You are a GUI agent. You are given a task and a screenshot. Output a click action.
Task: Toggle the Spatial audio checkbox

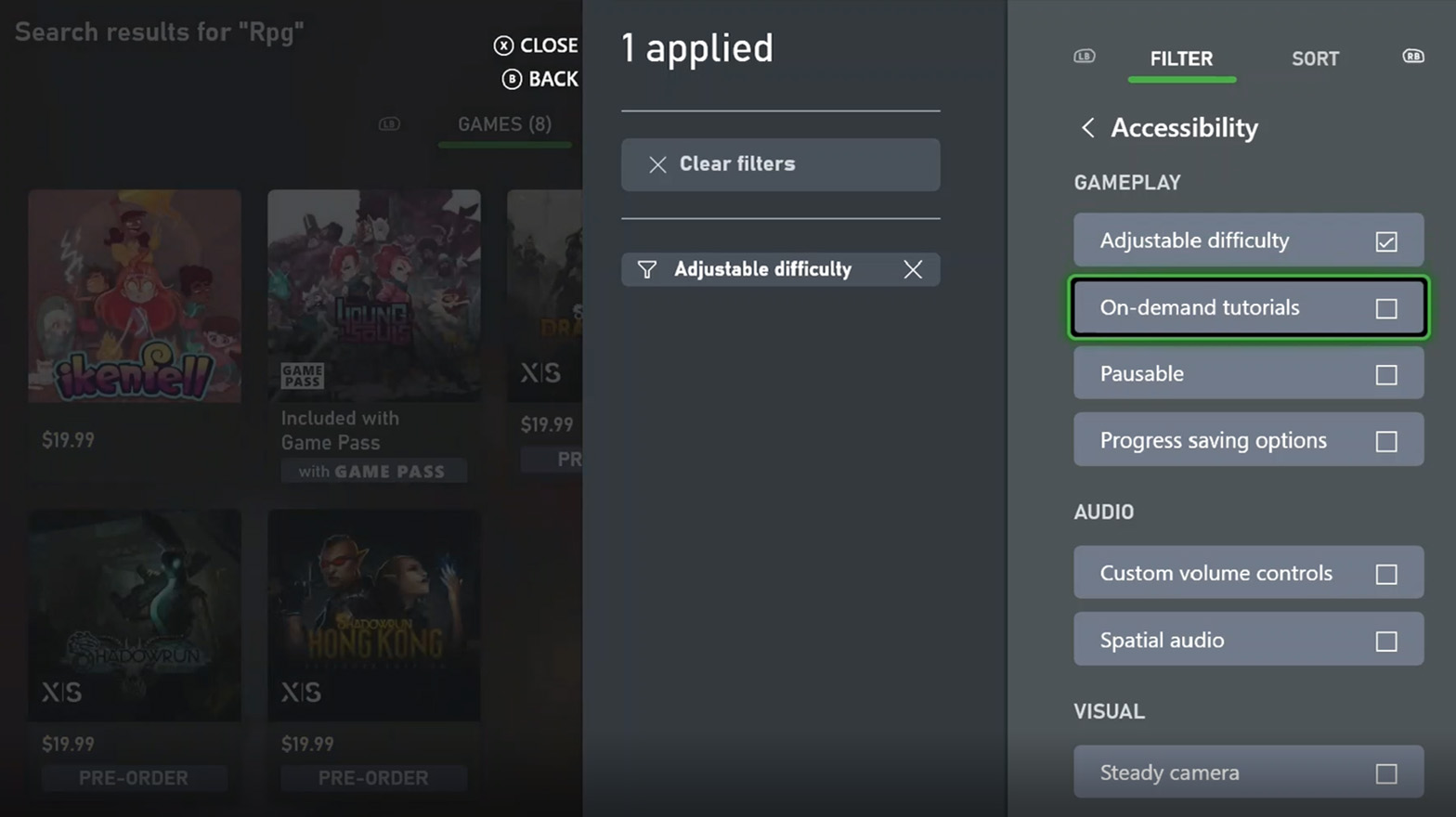[1385, 641]
